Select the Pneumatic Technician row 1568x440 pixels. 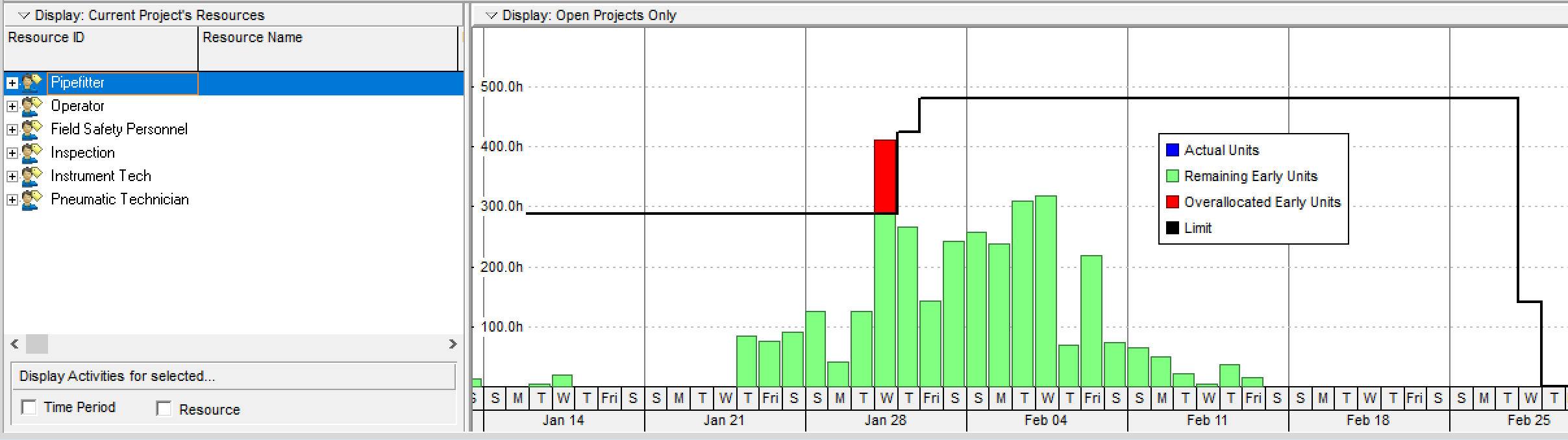tap(234, 200)
